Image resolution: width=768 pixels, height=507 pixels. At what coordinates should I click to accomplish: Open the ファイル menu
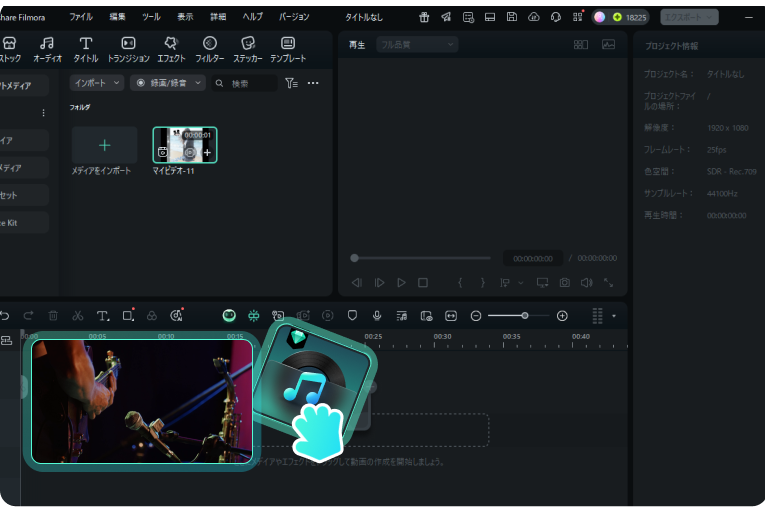click(x=81, y=17)
